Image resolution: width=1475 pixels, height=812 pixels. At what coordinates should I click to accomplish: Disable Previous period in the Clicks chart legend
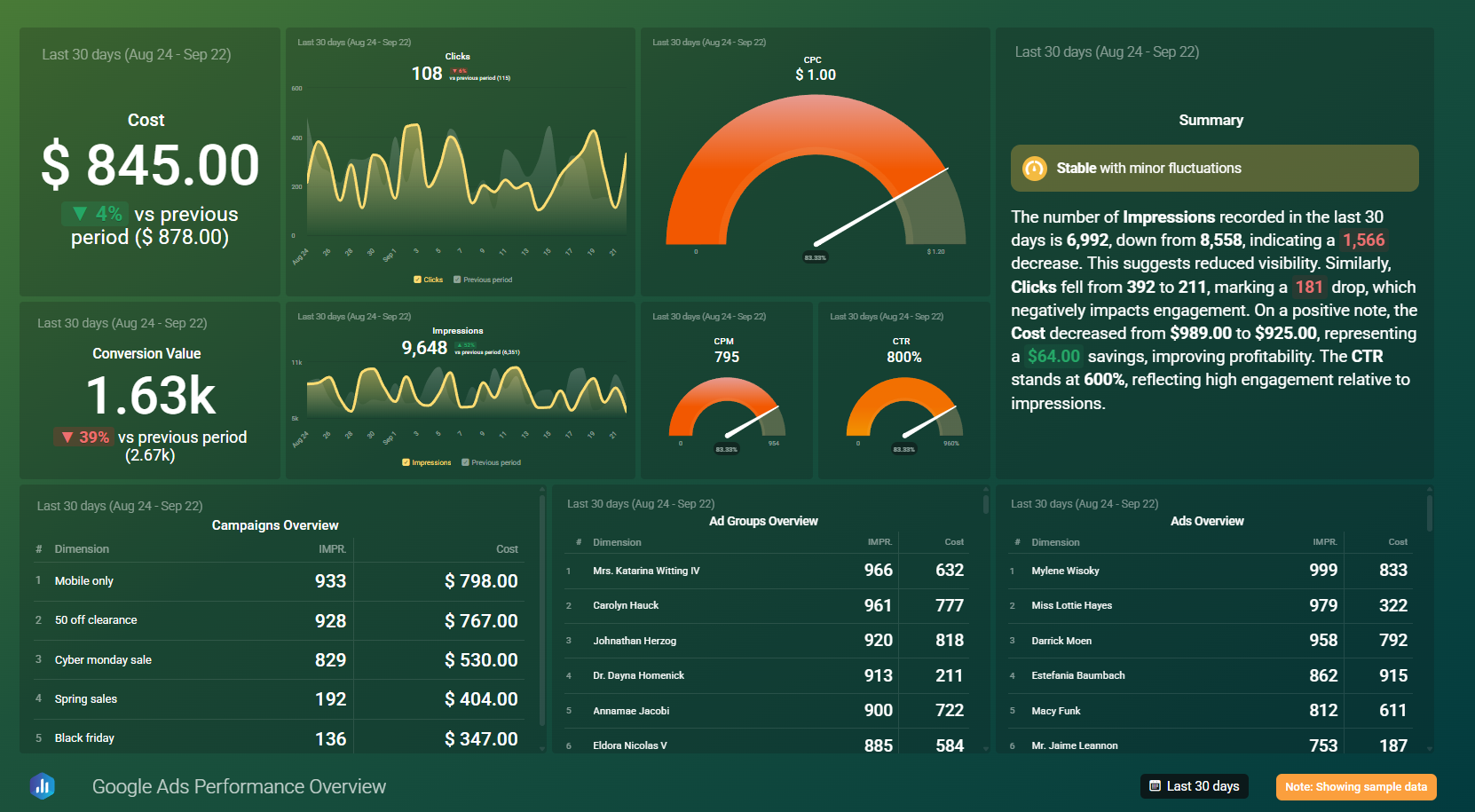coord(455,279)
